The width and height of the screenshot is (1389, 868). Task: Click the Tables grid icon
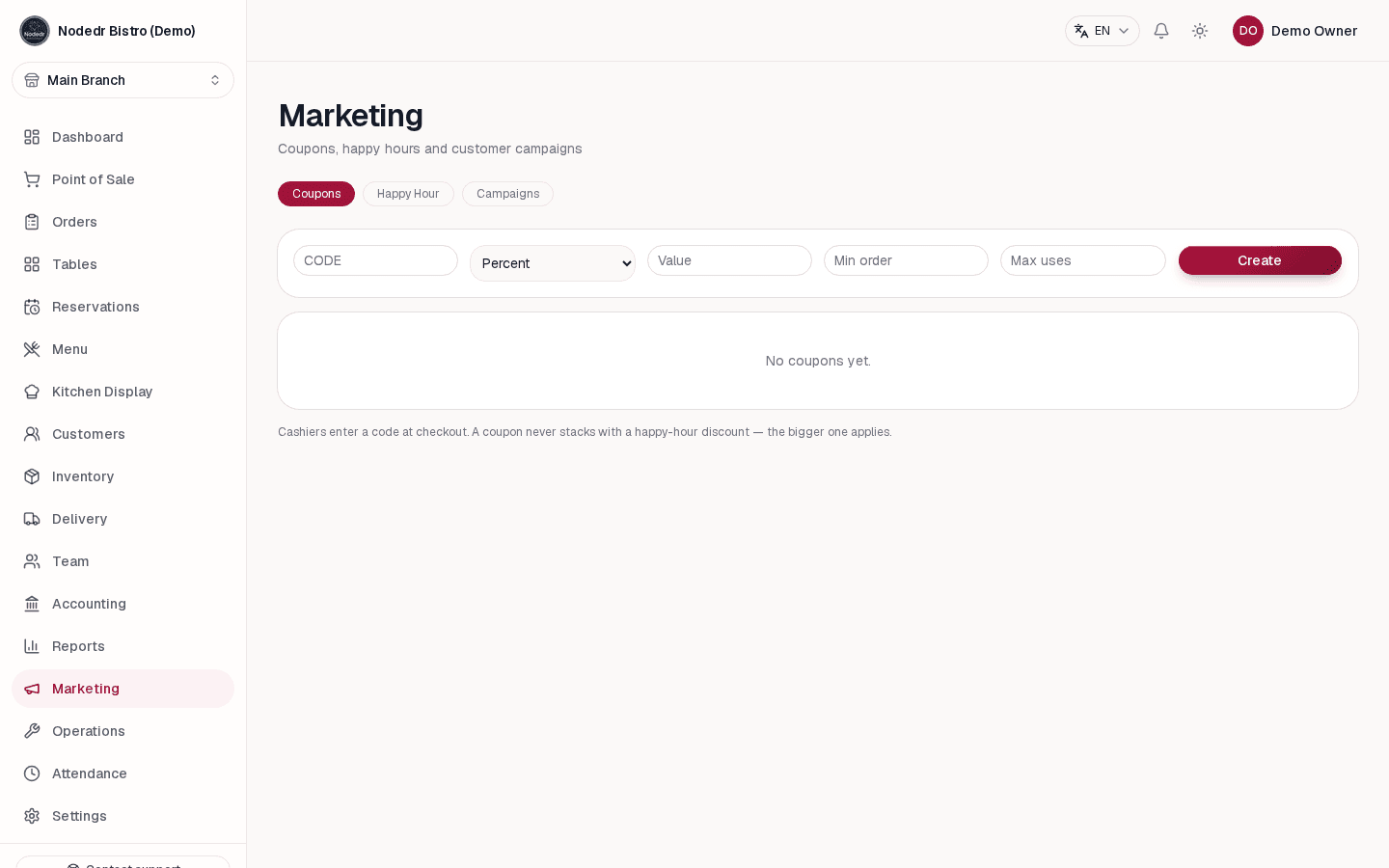(x=32, y=264)
